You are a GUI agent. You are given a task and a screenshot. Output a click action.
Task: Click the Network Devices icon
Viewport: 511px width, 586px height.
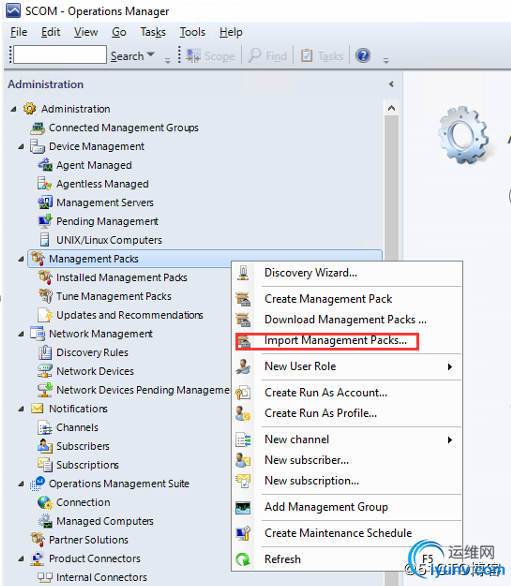45,371
